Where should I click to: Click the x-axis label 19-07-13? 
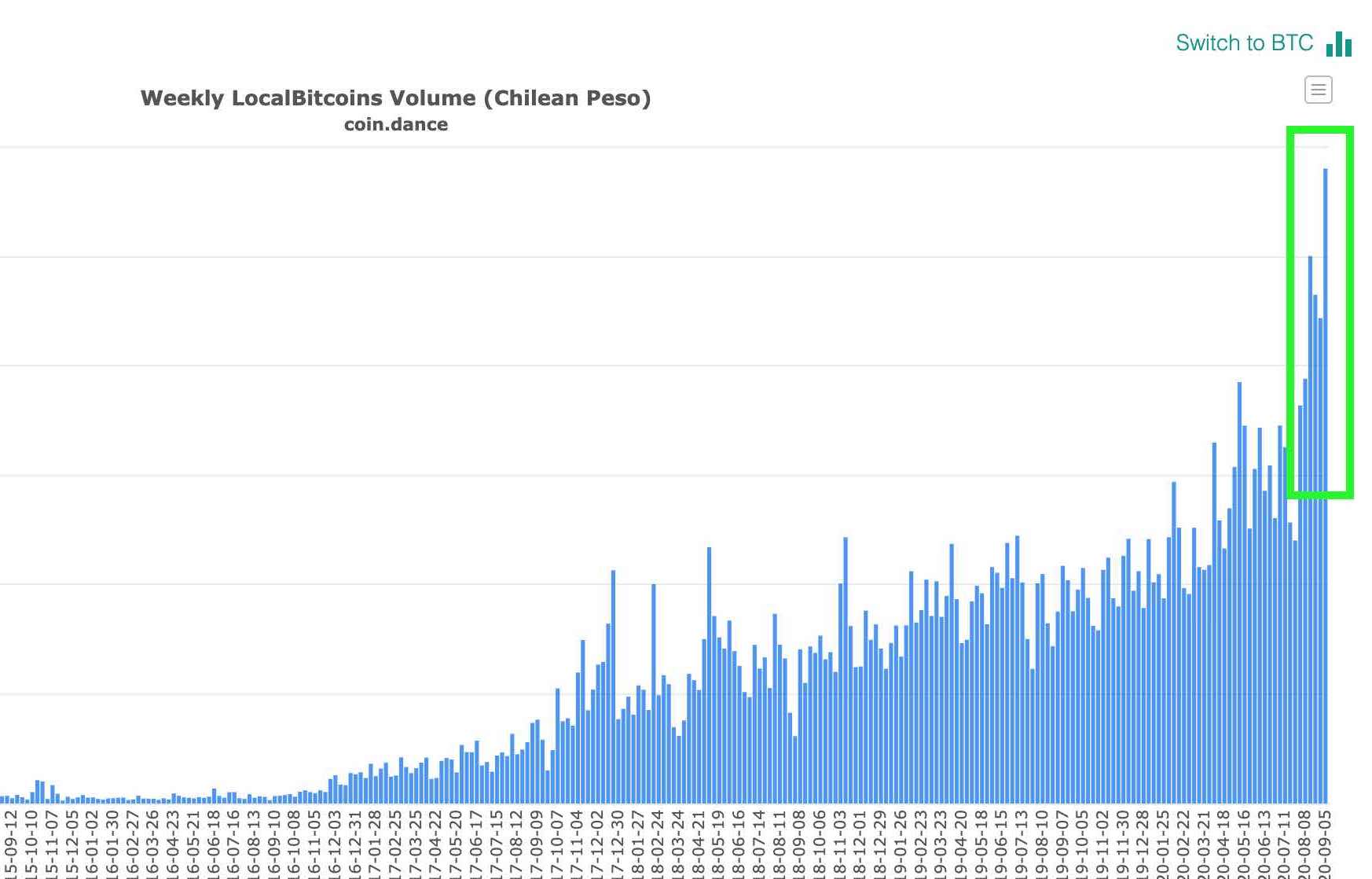[1021, 844]
